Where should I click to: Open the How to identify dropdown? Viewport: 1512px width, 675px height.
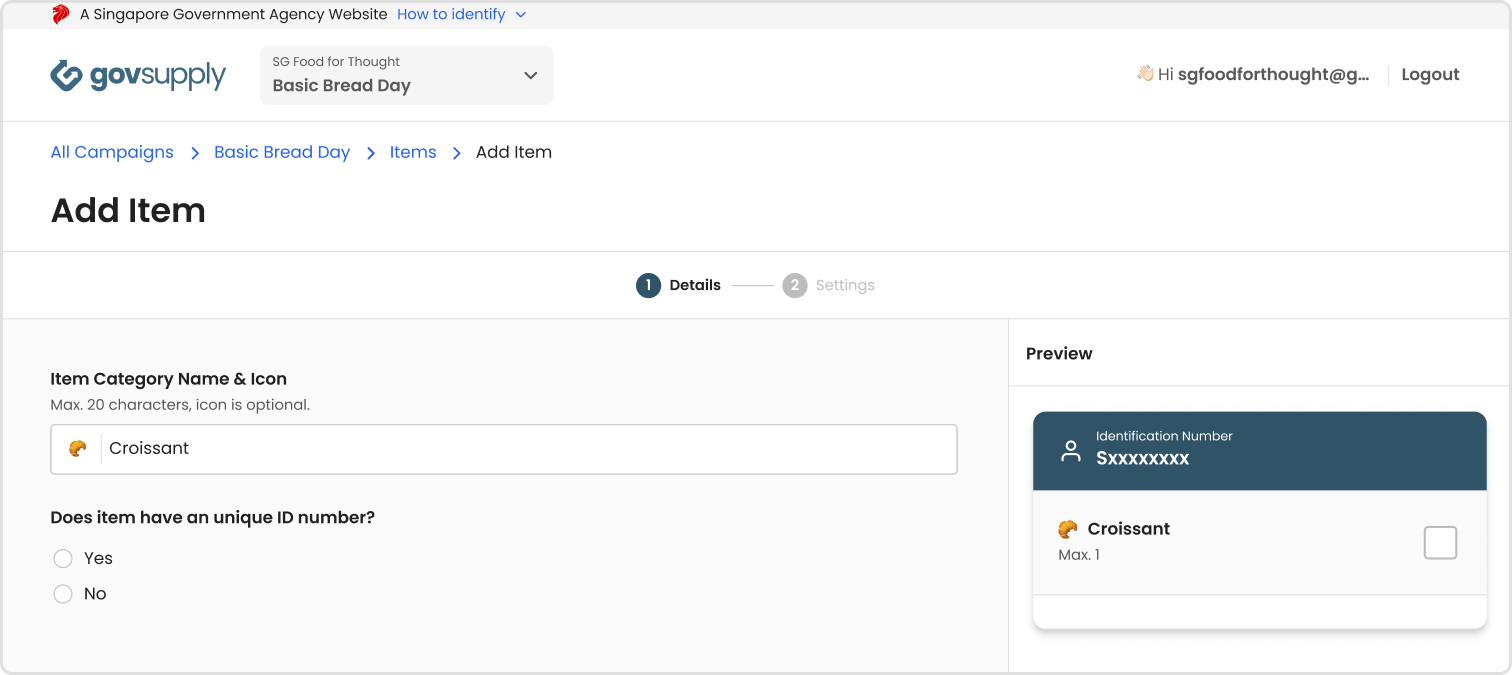(461, 14)
